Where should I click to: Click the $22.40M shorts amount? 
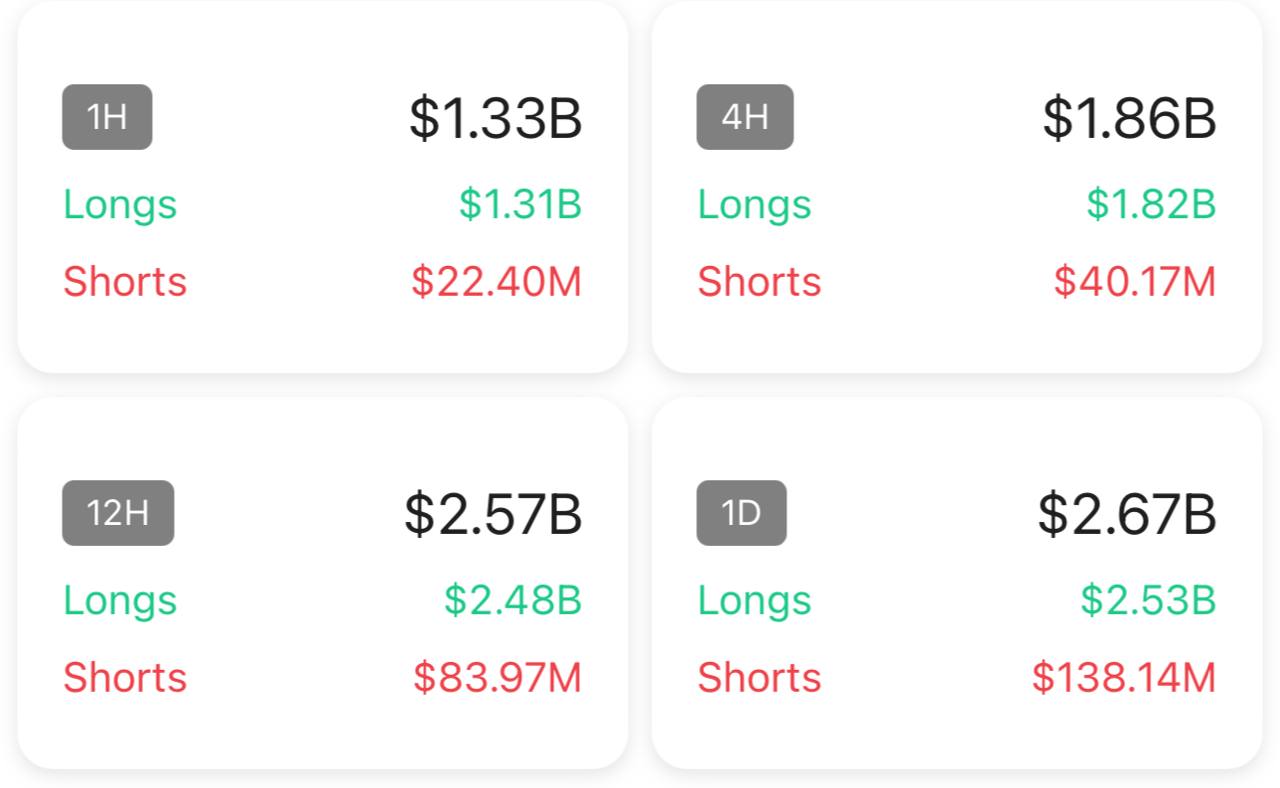496,282
